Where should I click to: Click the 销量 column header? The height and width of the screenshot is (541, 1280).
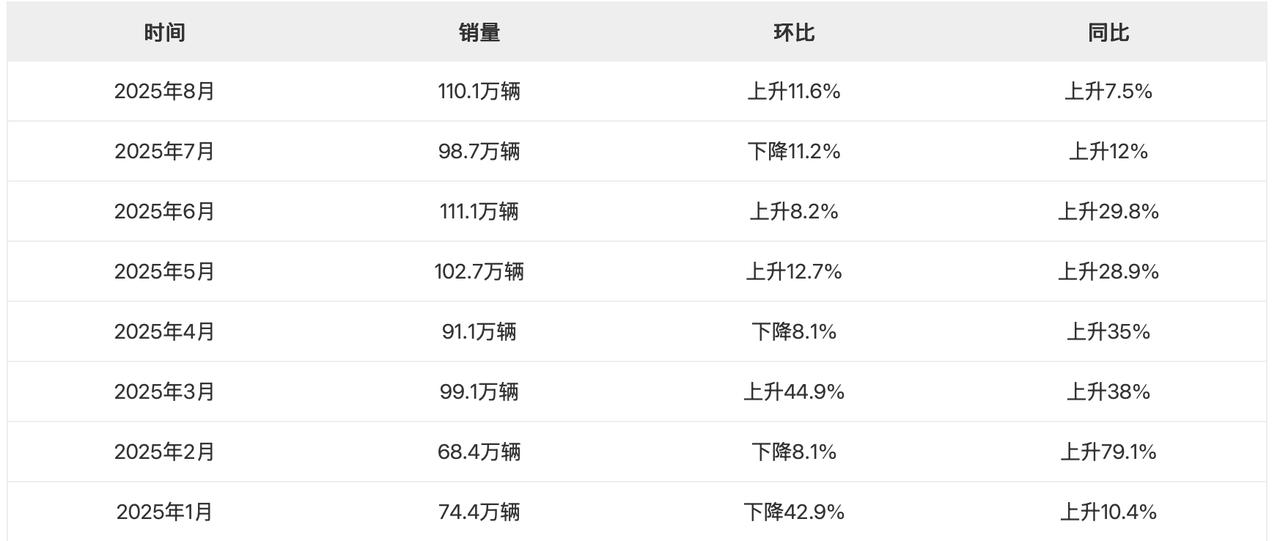479,32
